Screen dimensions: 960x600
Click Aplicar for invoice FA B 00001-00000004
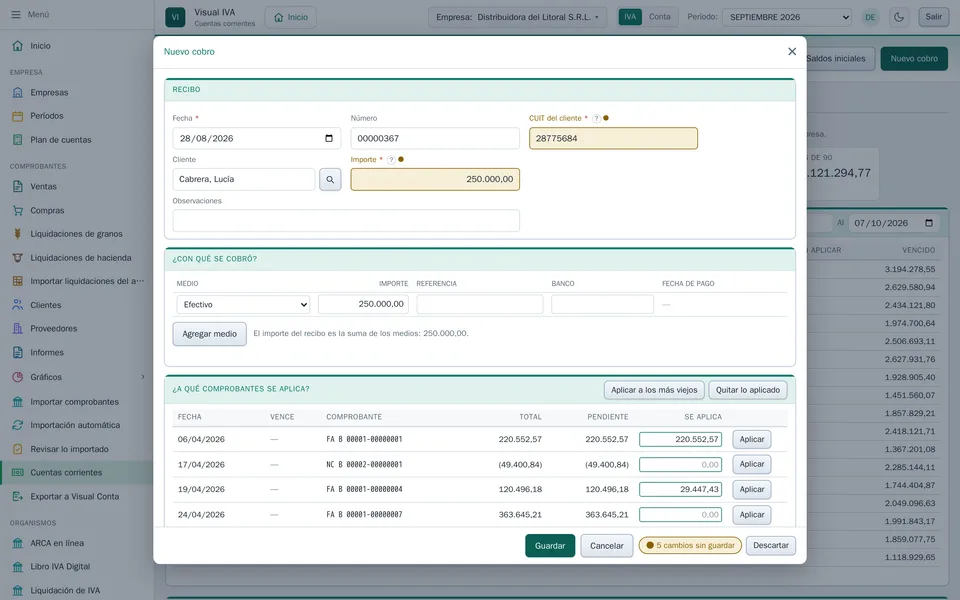tap(752, 489)
